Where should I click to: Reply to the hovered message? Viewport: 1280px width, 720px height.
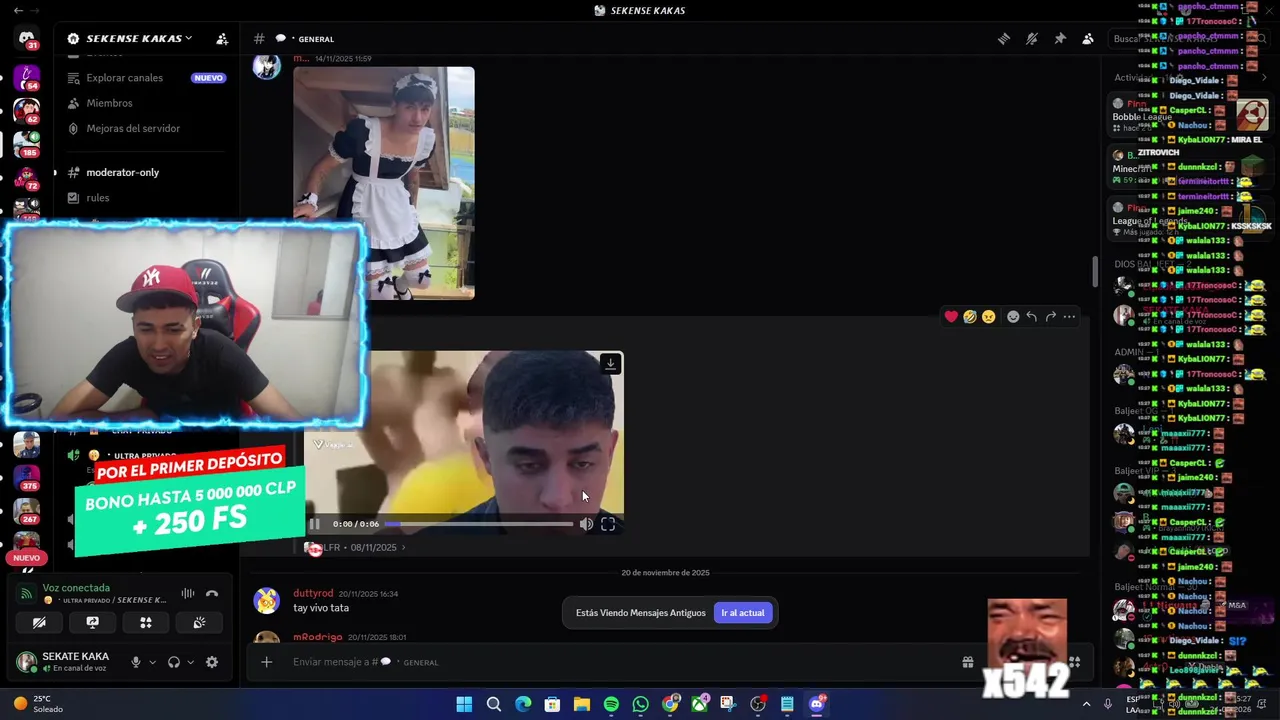pyautogui.click(x=1032, y=316)
